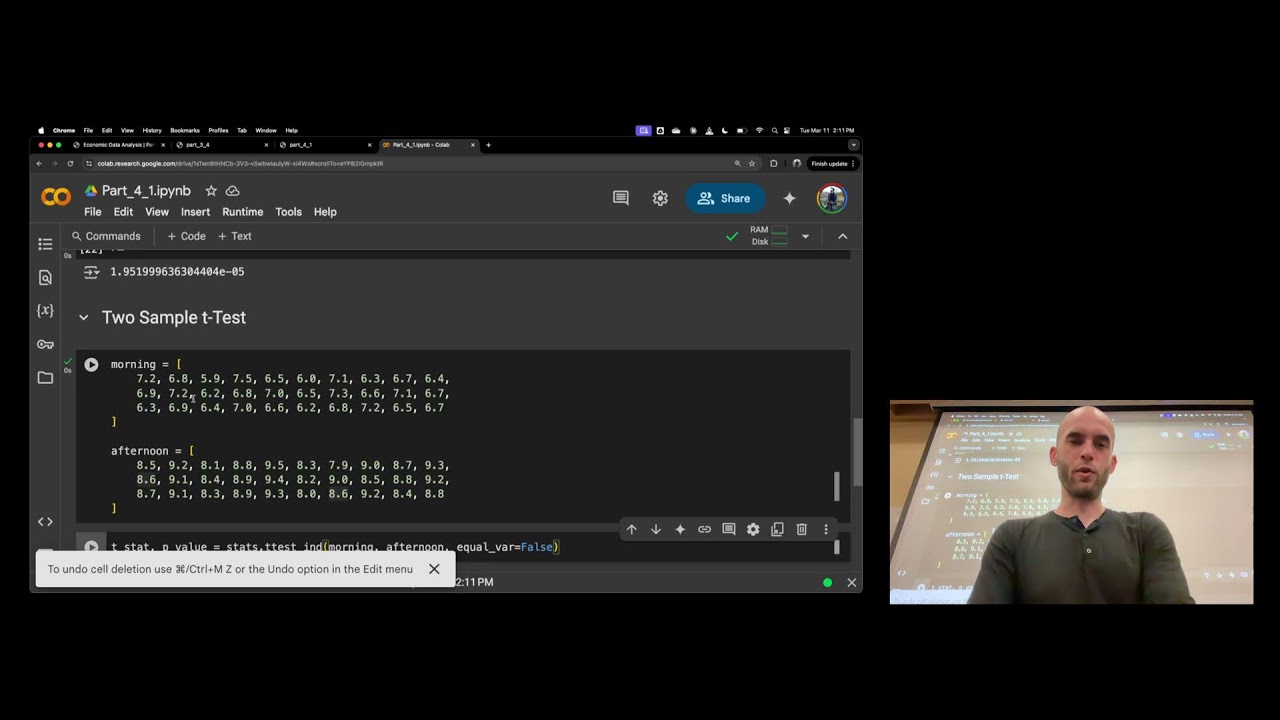Open the View menu in Colab

157,212
